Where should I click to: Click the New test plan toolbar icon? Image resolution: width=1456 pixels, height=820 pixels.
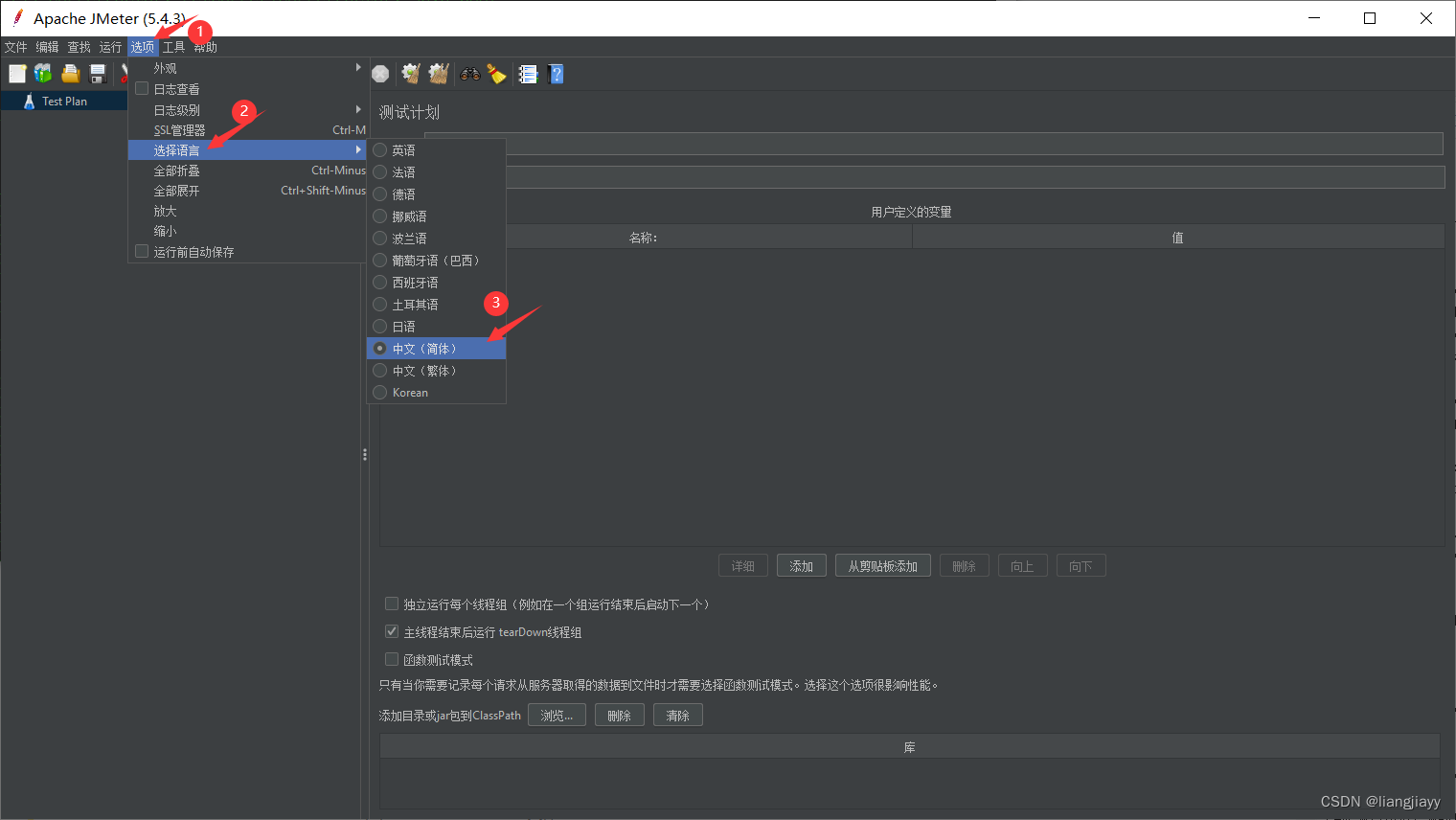pyautogui.click(x=17, y=73)
